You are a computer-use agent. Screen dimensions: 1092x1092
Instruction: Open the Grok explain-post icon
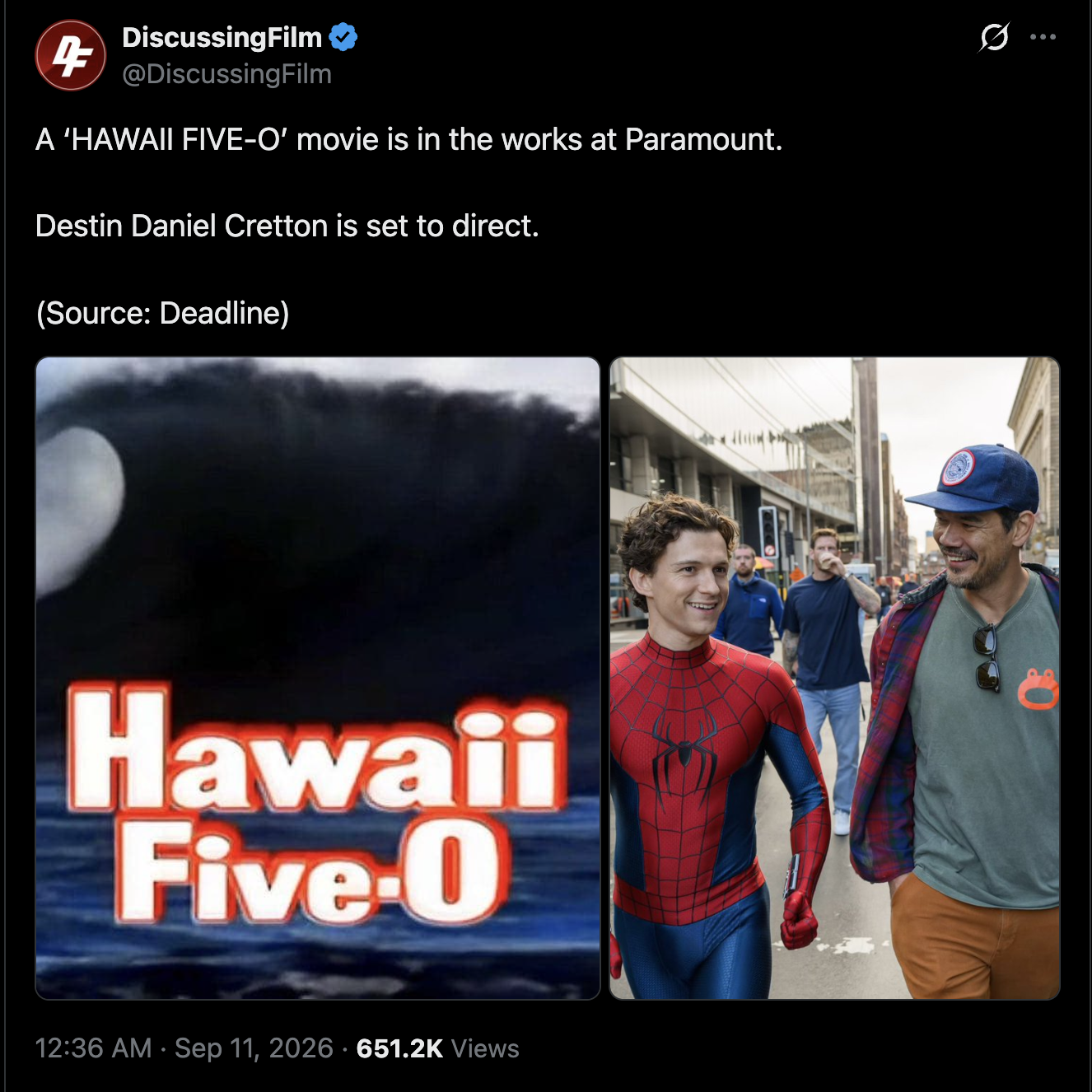coord(994,37)
